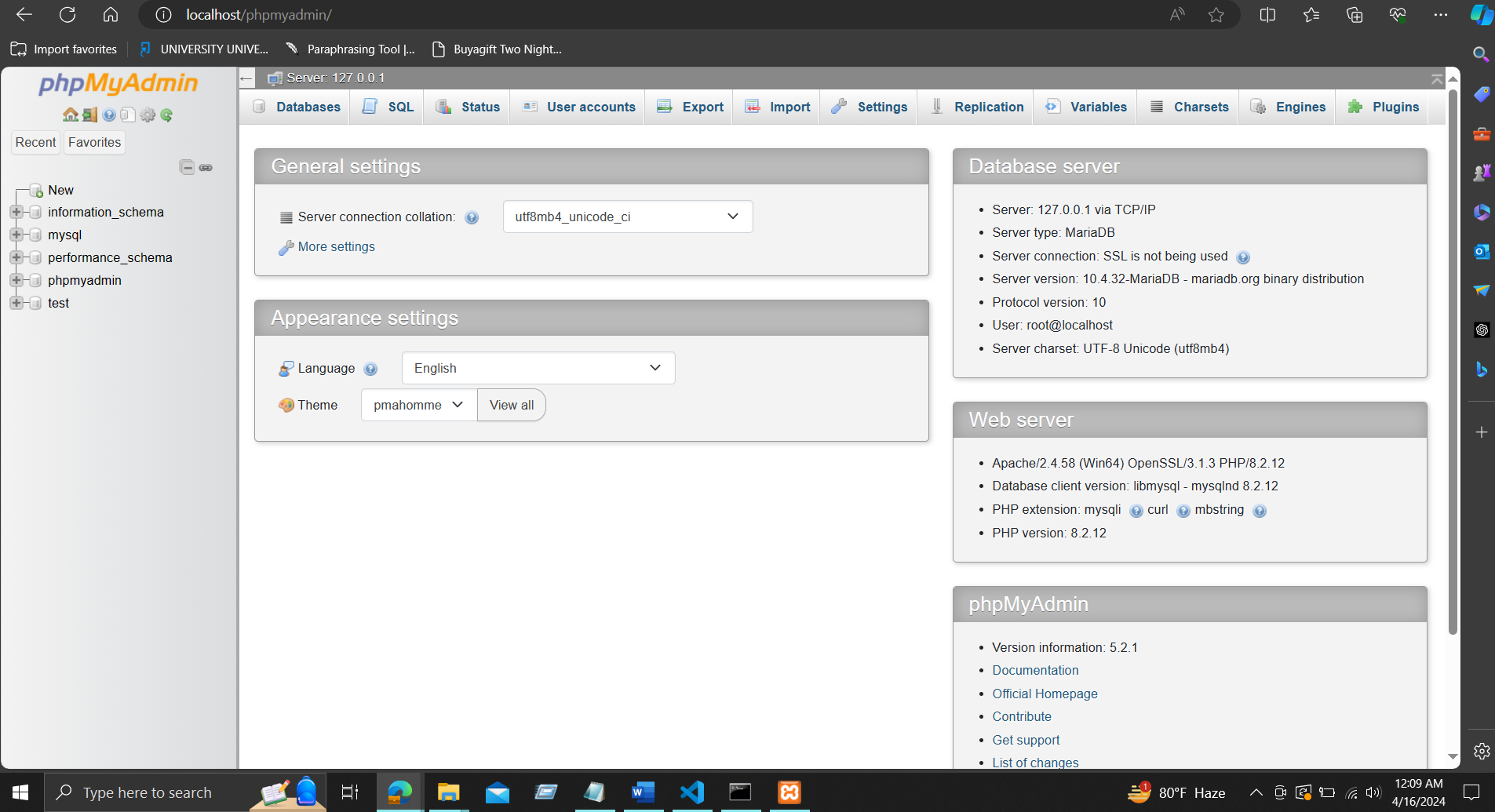Screen dimensions: 1495x812
Task: Click the New database icon in tree
Action: tap(36, 191)
